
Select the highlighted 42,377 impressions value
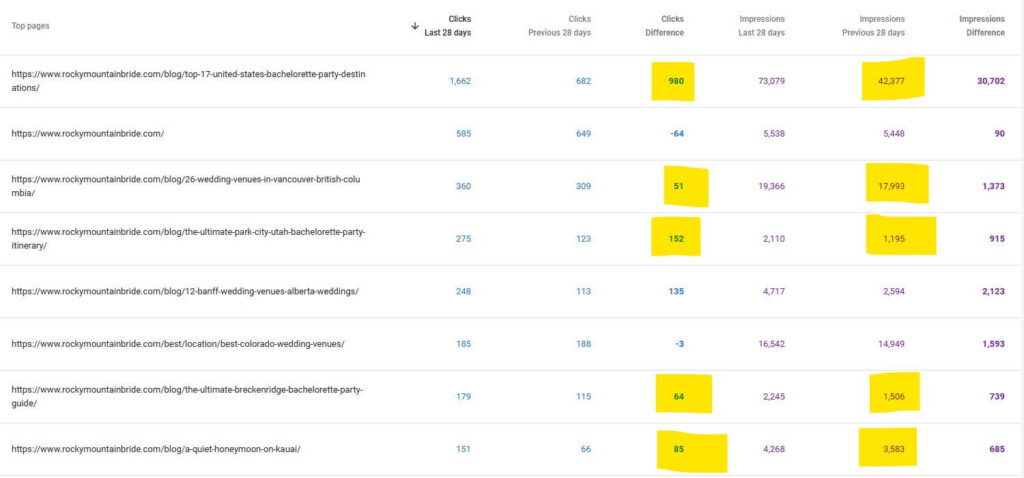[891, 82]
